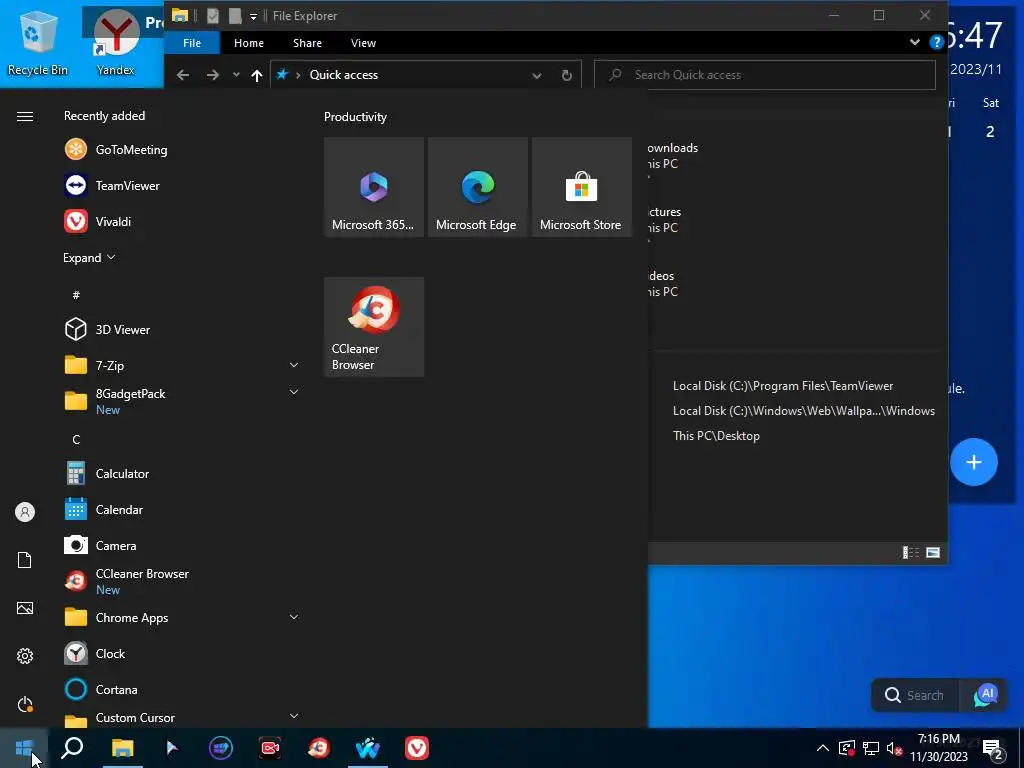
Task: Open Settings gear in Start sidebar
Action: pos(25,656)
